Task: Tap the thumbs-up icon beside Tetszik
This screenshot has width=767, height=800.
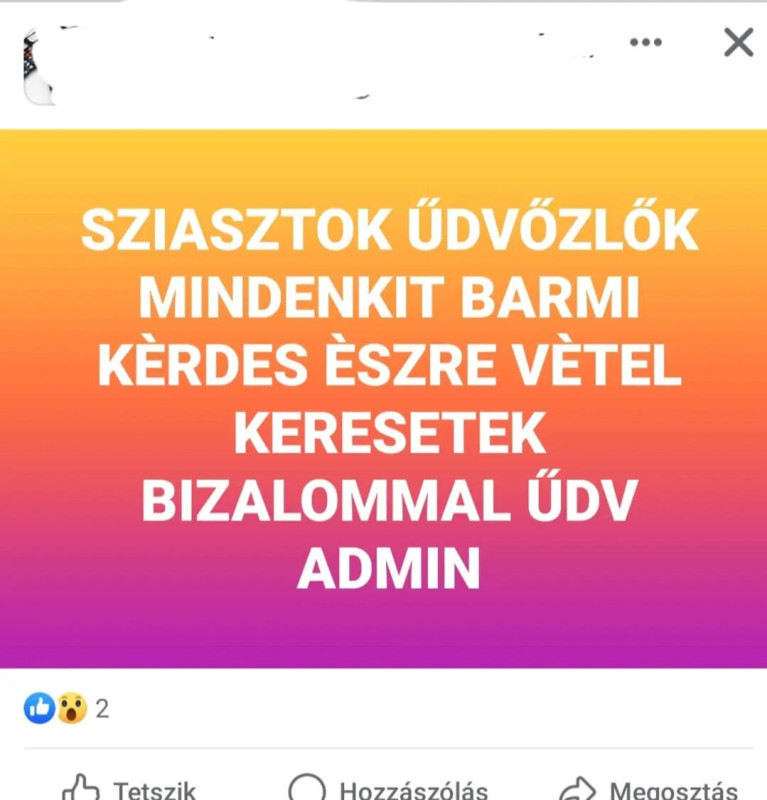Action: click(x=81, y=787)
